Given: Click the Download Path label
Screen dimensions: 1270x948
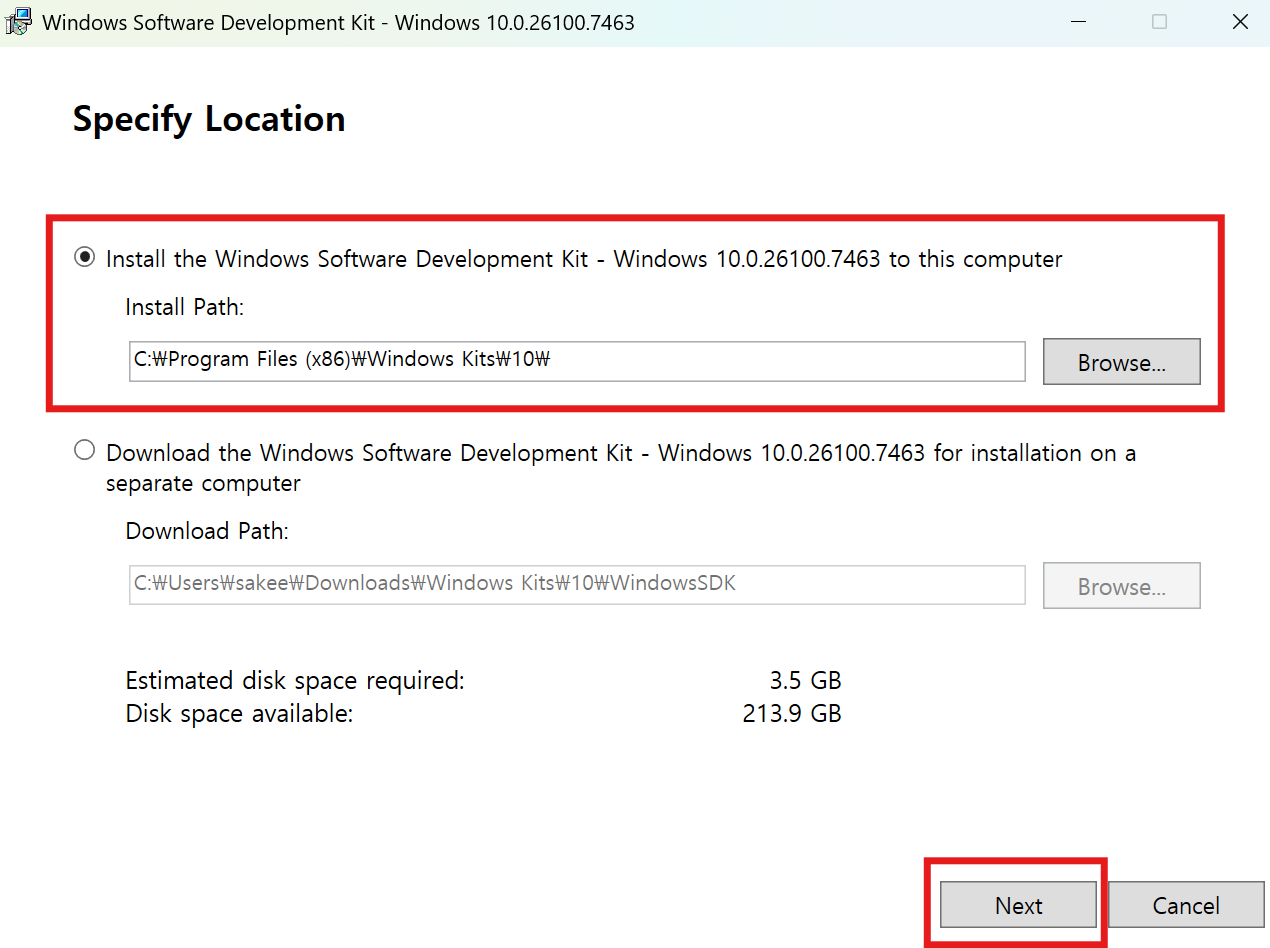Looking at the screenshot, I should click(x=206, y=531).
